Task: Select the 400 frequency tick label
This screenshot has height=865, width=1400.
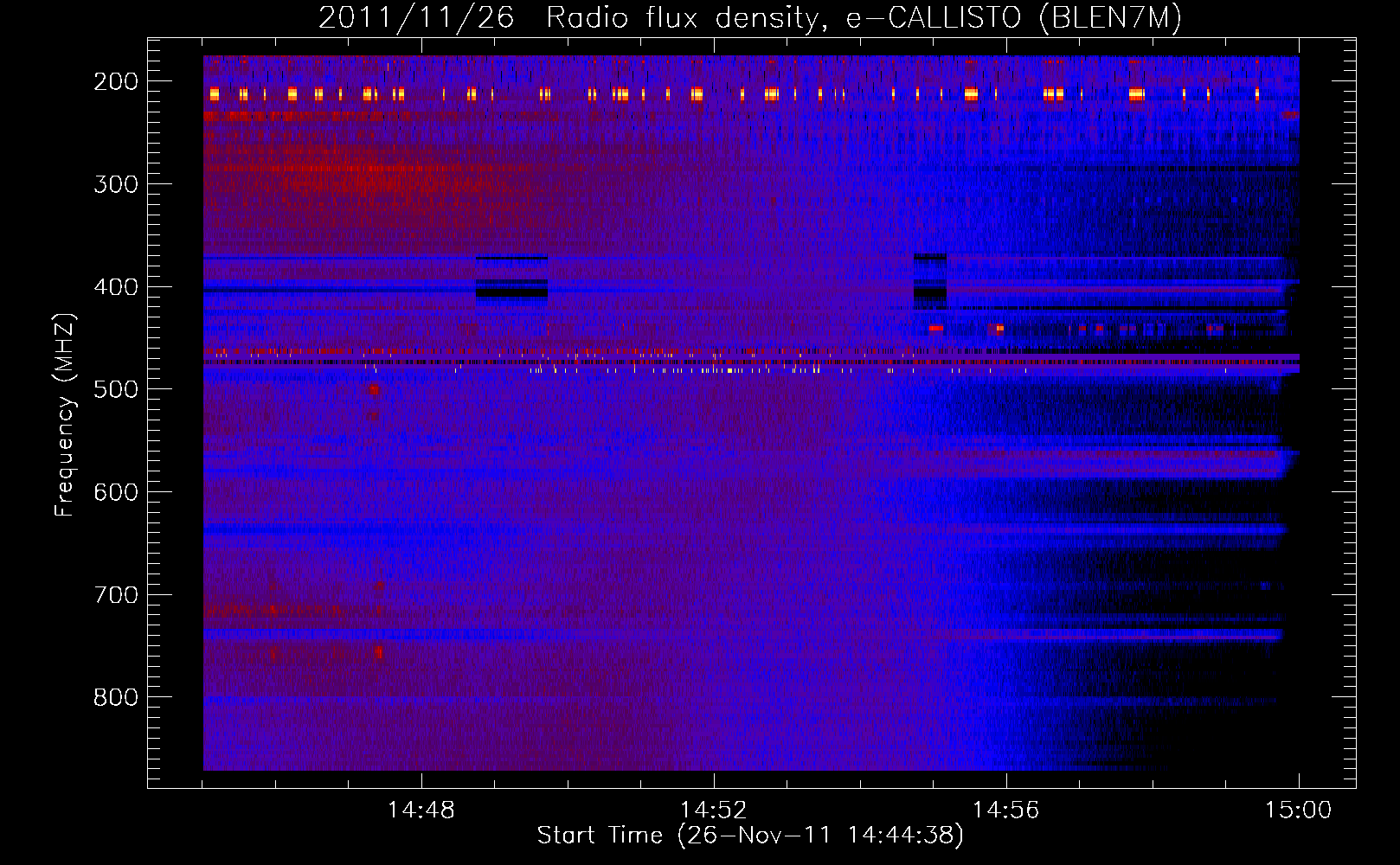Action: [116, 287]
